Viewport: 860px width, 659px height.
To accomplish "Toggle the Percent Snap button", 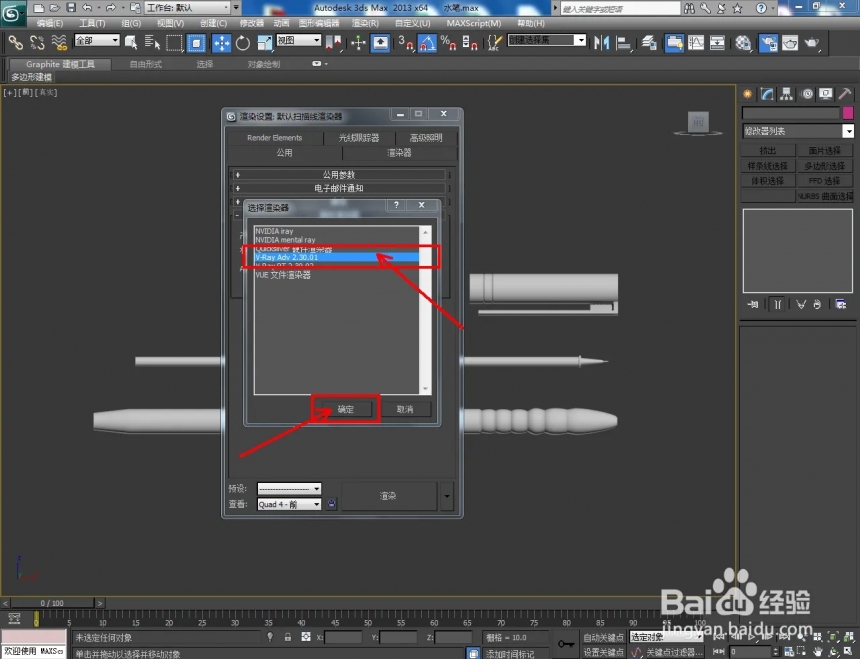I will [448, 42].
